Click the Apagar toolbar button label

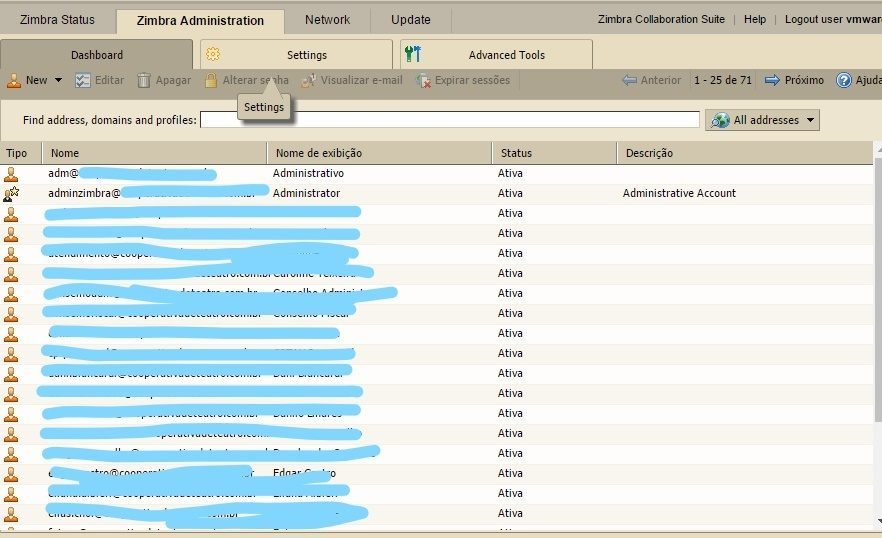(x=173, y=80)
